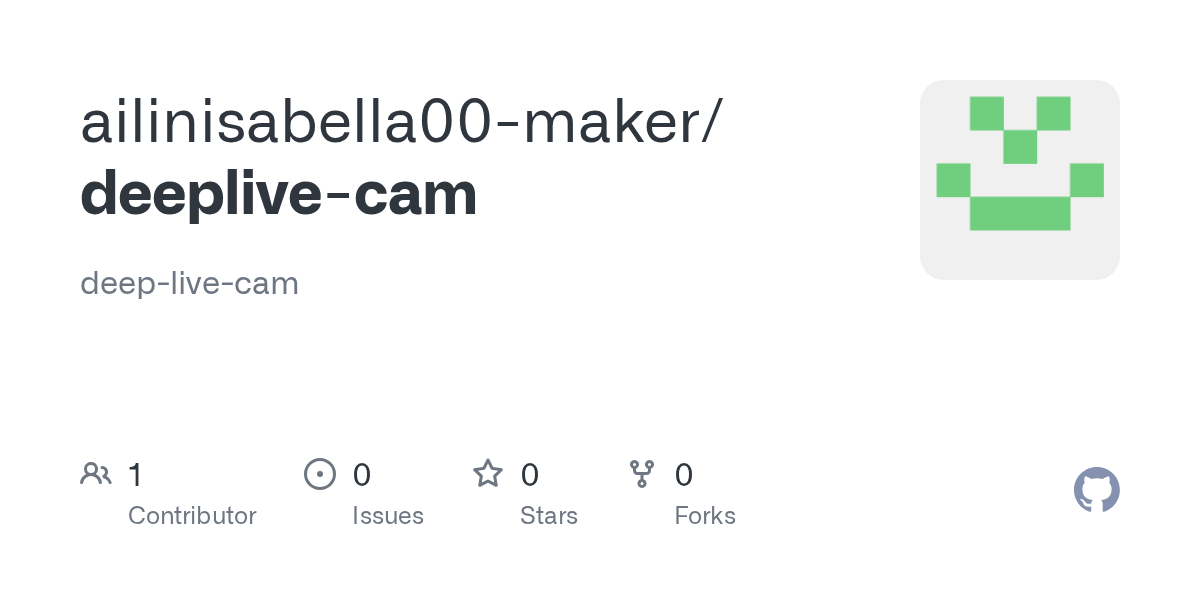This screenshot has height=600, width=1200.
Task: Open the green pixel identicon avatar
Action: (x=1019, y=180)
